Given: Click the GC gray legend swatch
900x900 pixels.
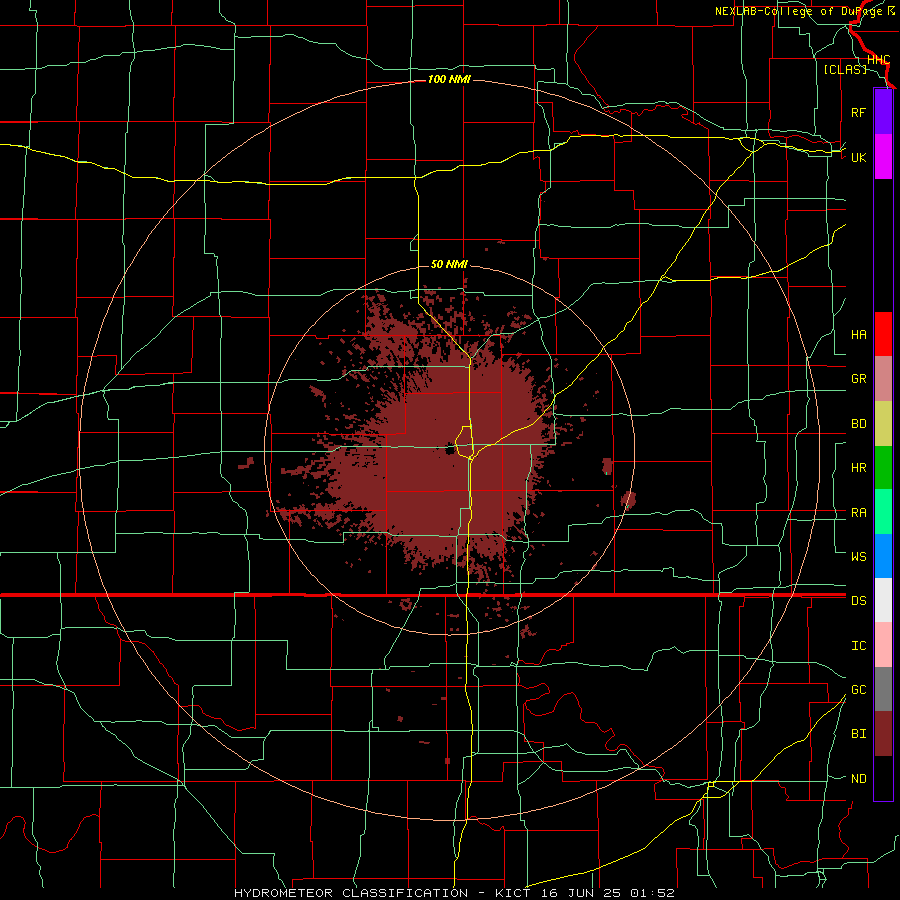Looking at the screenshot, I should pos(883,689).
